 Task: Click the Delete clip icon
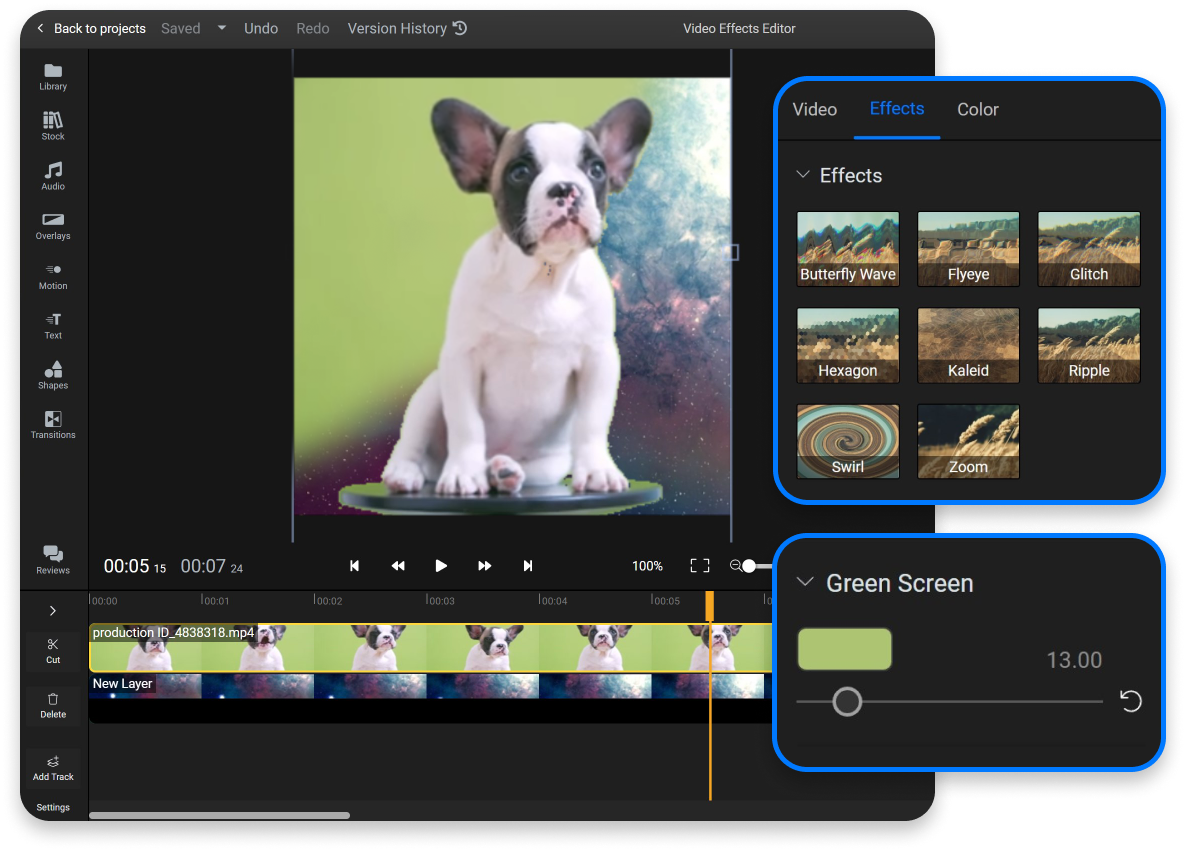[x=53, y=704]
